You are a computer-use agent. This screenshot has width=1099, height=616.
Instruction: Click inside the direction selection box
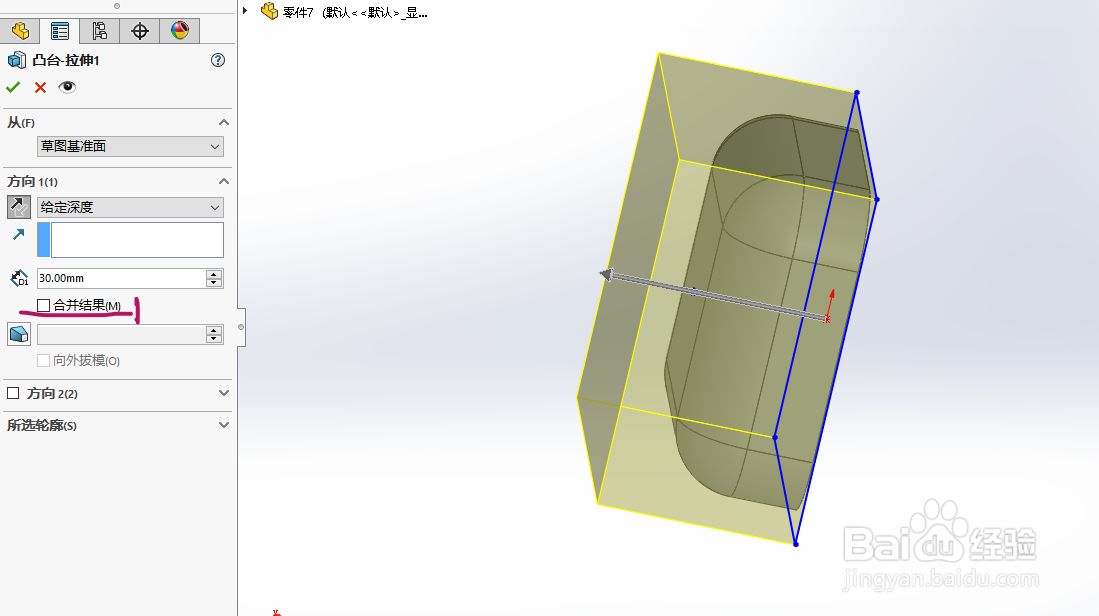(x=135, y=240)
